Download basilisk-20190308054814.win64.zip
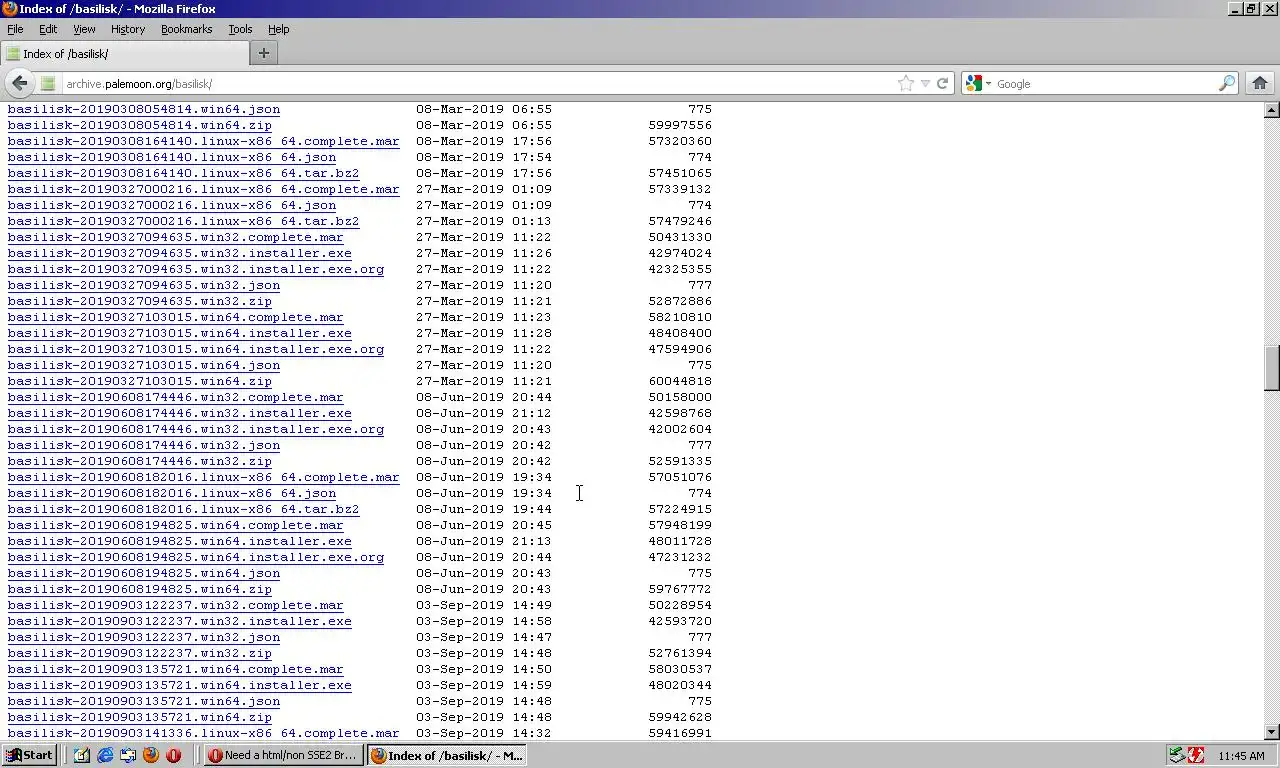The width and height of the screenshot is (1280, 768). 140,125
